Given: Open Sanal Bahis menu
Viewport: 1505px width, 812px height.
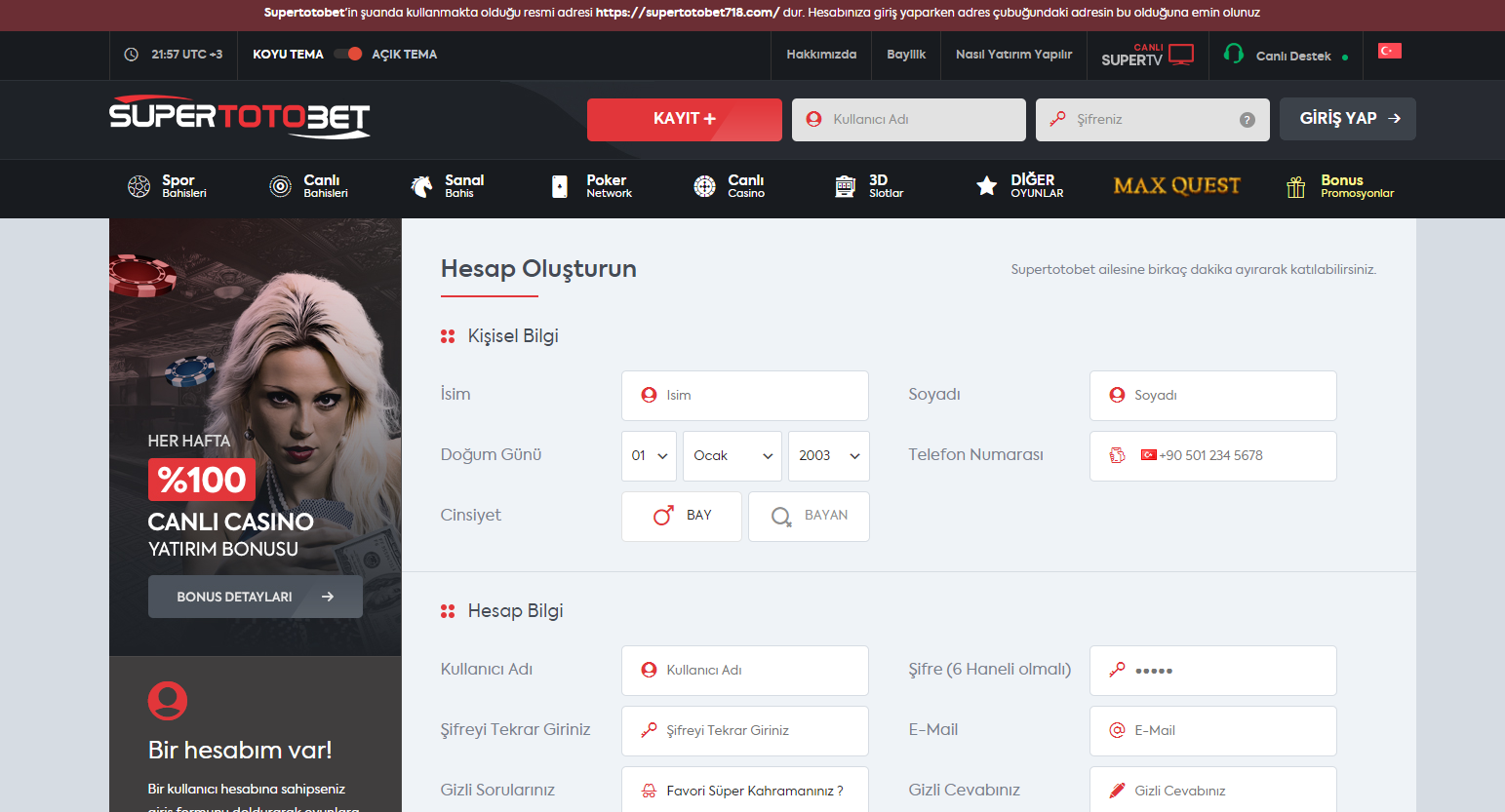Looking at the screenshot, I should (448, 186).
